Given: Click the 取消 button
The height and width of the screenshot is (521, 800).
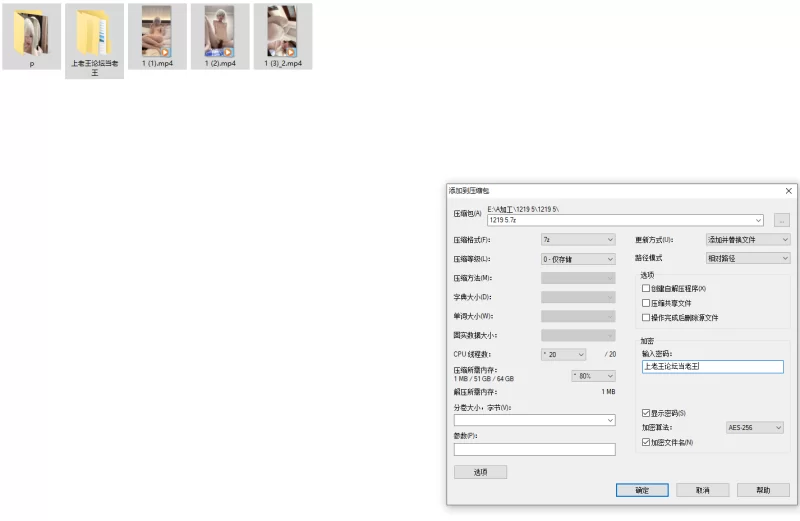Looking at the screenshot, I should tap(703, 490).
